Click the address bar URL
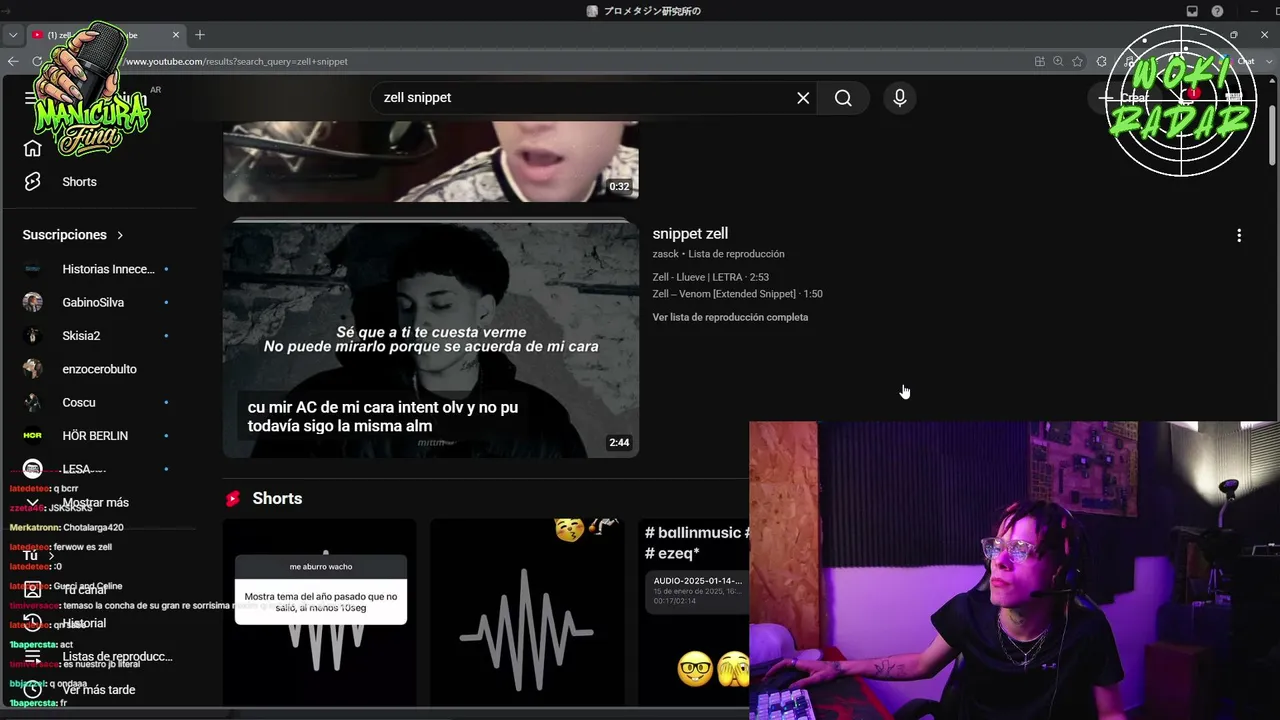Image resolution: width=1280 pixels, height=720 pixels. pyautogui.click(x=236, y=62)
